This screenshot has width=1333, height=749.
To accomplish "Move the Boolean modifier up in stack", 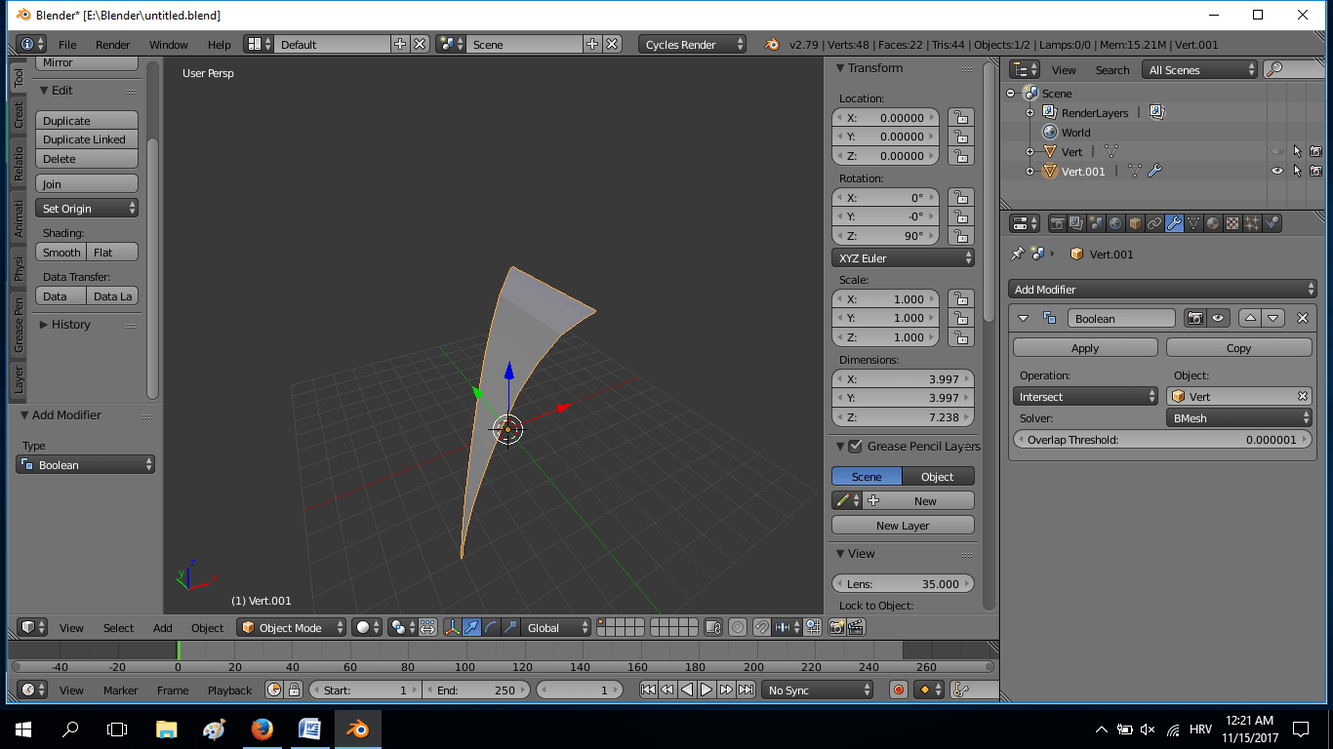I will point(1250,318).
